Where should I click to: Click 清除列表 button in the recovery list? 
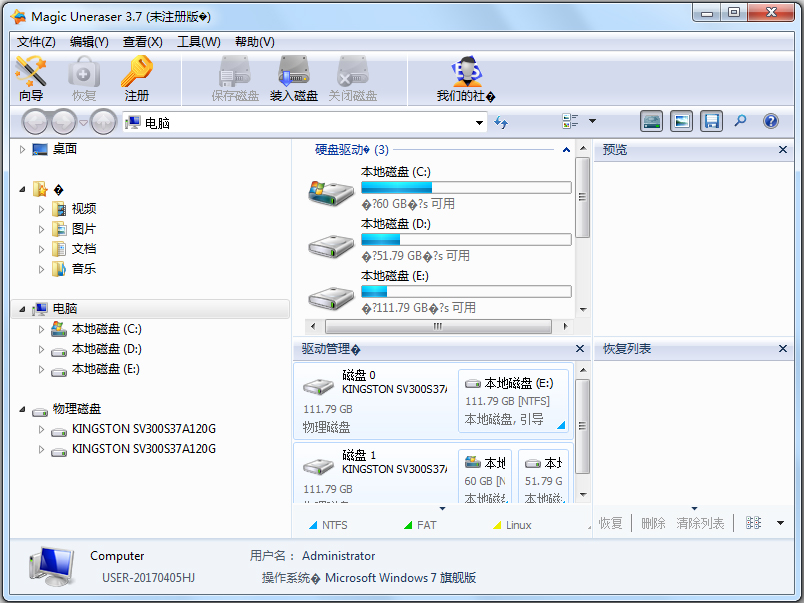tap(700, 523)
